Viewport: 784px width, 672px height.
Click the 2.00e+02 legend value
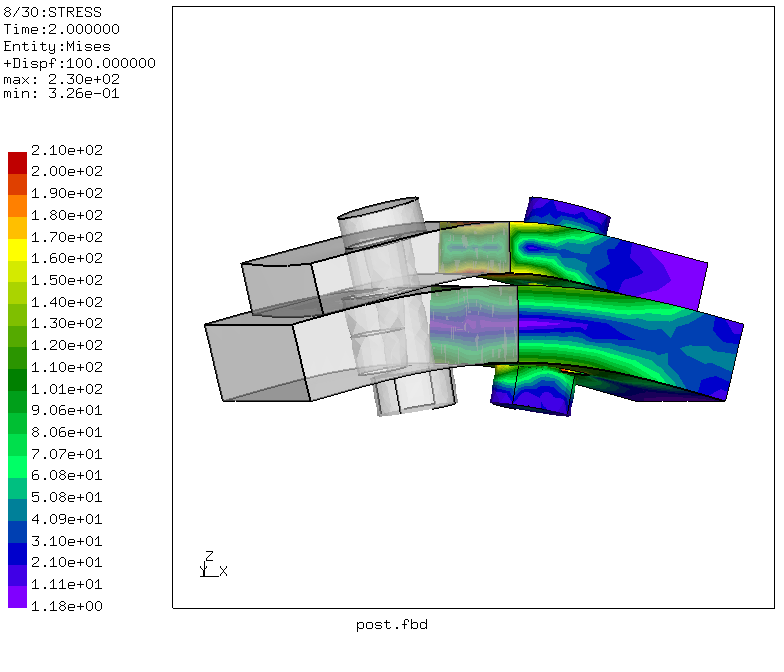(x=66, y=171)
